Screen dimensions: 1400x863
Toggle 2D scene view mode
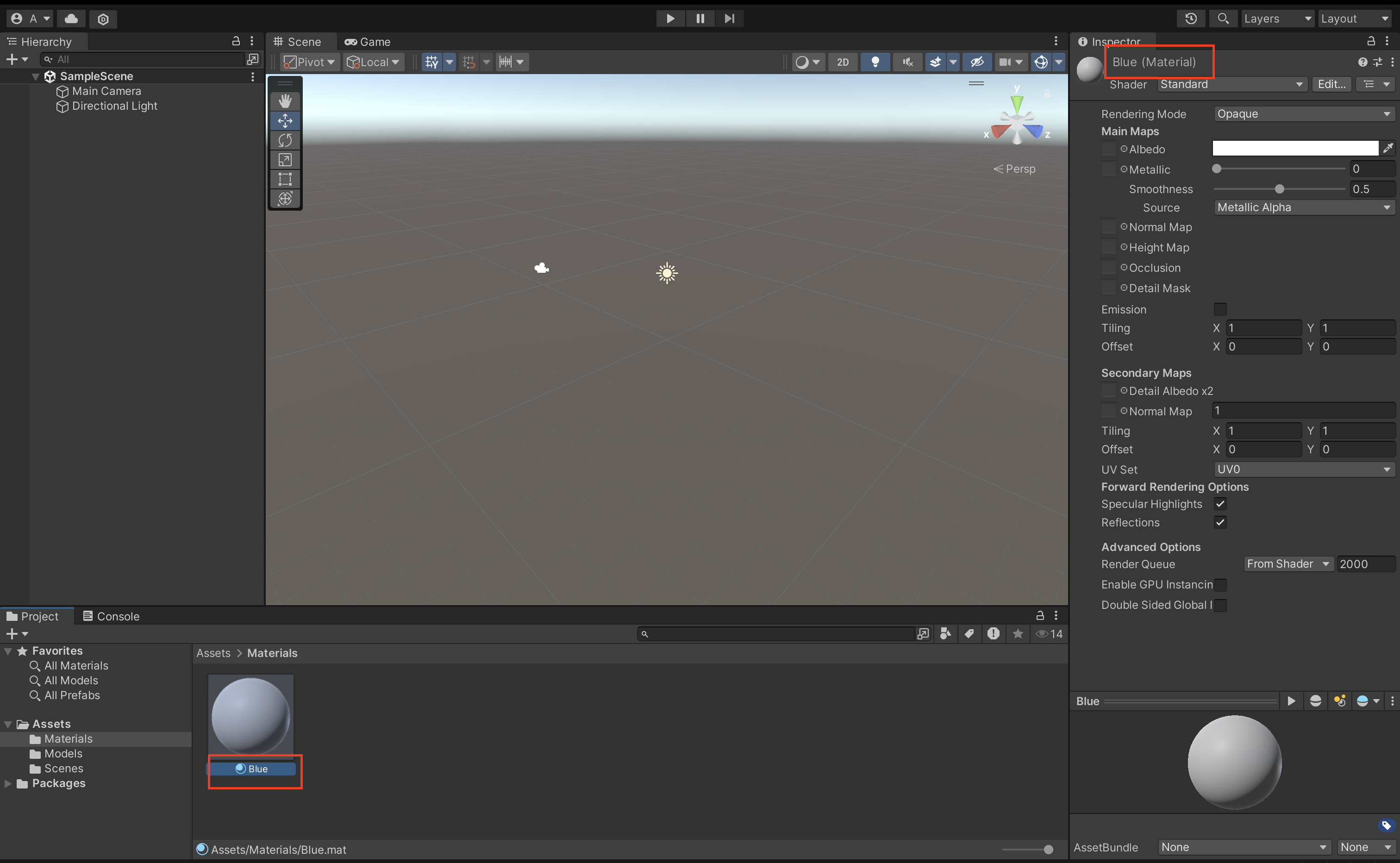click(x=843, y=62)
